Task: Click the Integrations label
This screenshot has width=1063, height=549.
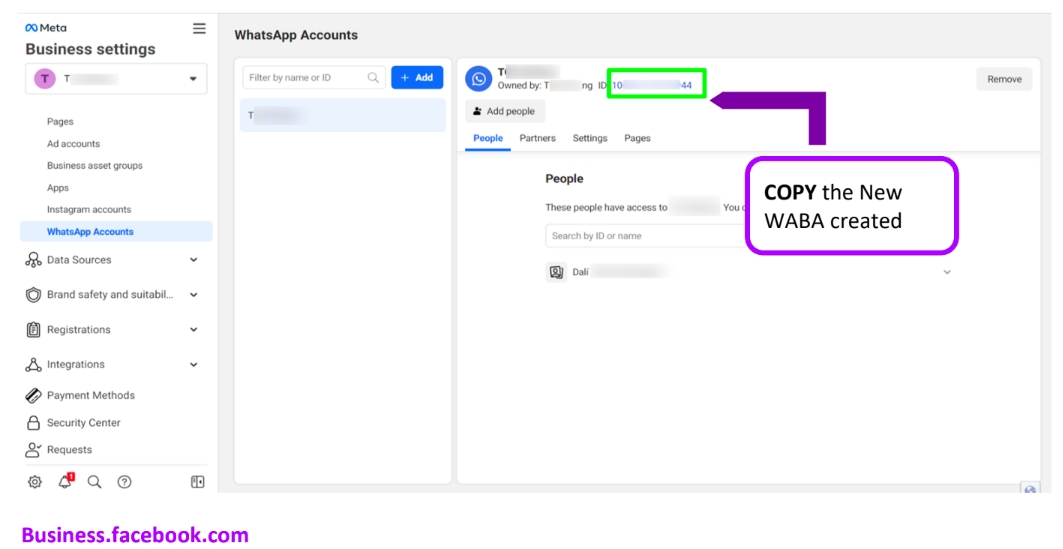Action: point(76,365)
